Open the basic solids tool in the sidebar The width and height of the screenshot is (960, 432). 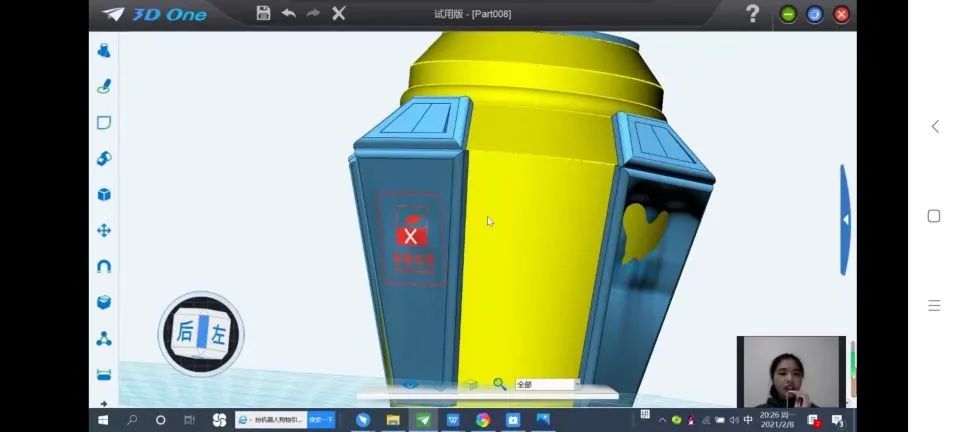104,51
